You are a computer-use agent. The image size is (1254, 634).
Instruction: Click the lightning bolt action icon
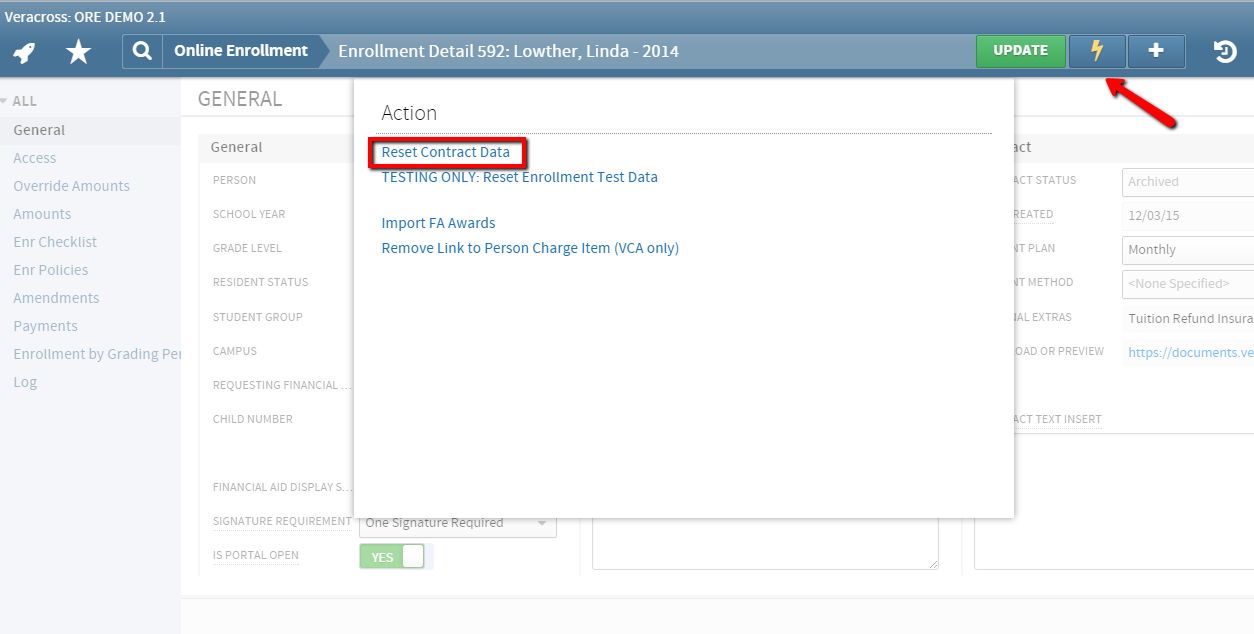pos(1097,51)
